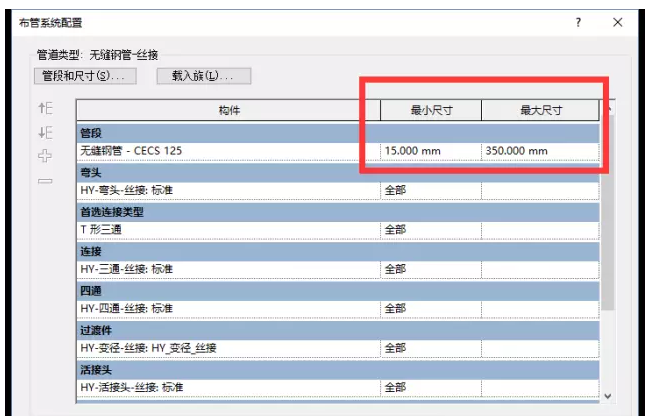Click the remove row minus icon
The width and height of the screenshot is (648, 416).
[x=44, y=181]
